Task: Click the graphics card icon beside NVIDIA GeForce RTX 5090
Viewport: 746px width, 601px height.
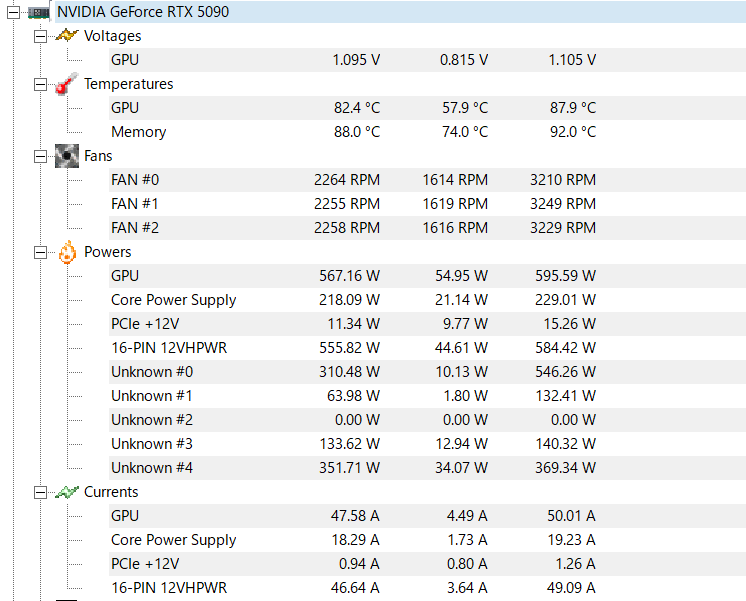Action: 39,12
